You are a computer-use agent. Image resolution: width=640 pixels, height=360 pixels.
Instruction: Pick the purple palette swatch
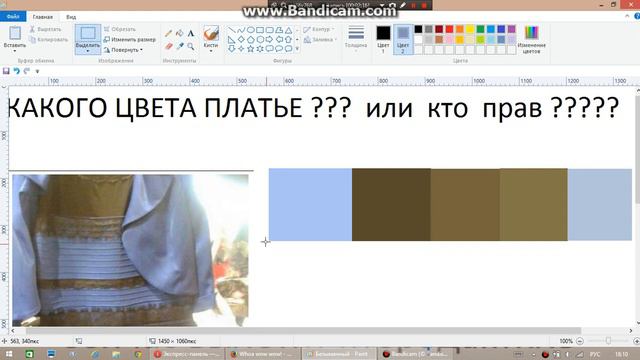[511, 29]
